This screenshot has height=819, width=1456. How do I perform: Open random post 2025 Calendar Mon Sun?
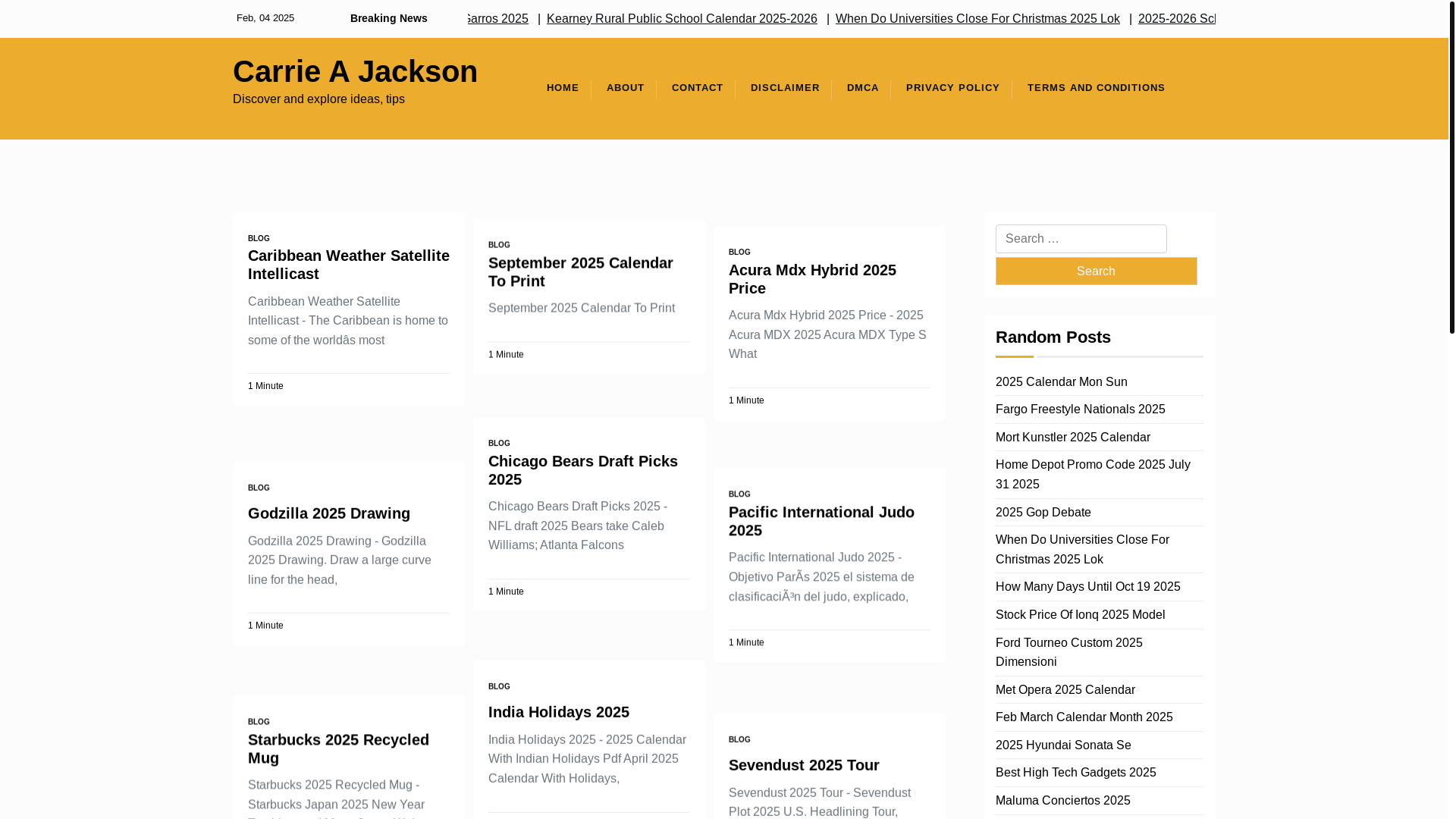pos(1061,382)
